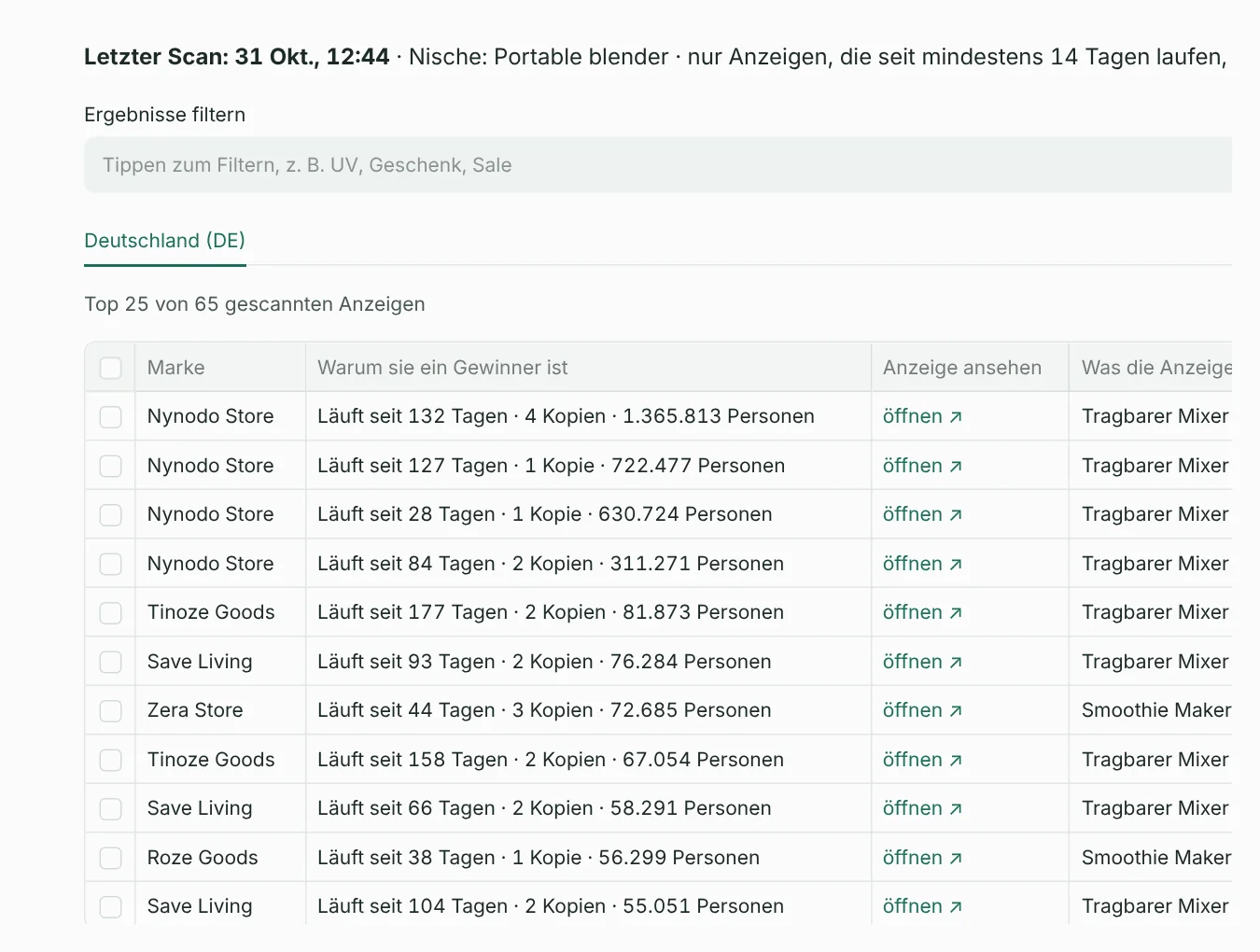Tick the select-all checkbox in the header row
Viewport: 1260px width, 952px height.
click(111, 368)
